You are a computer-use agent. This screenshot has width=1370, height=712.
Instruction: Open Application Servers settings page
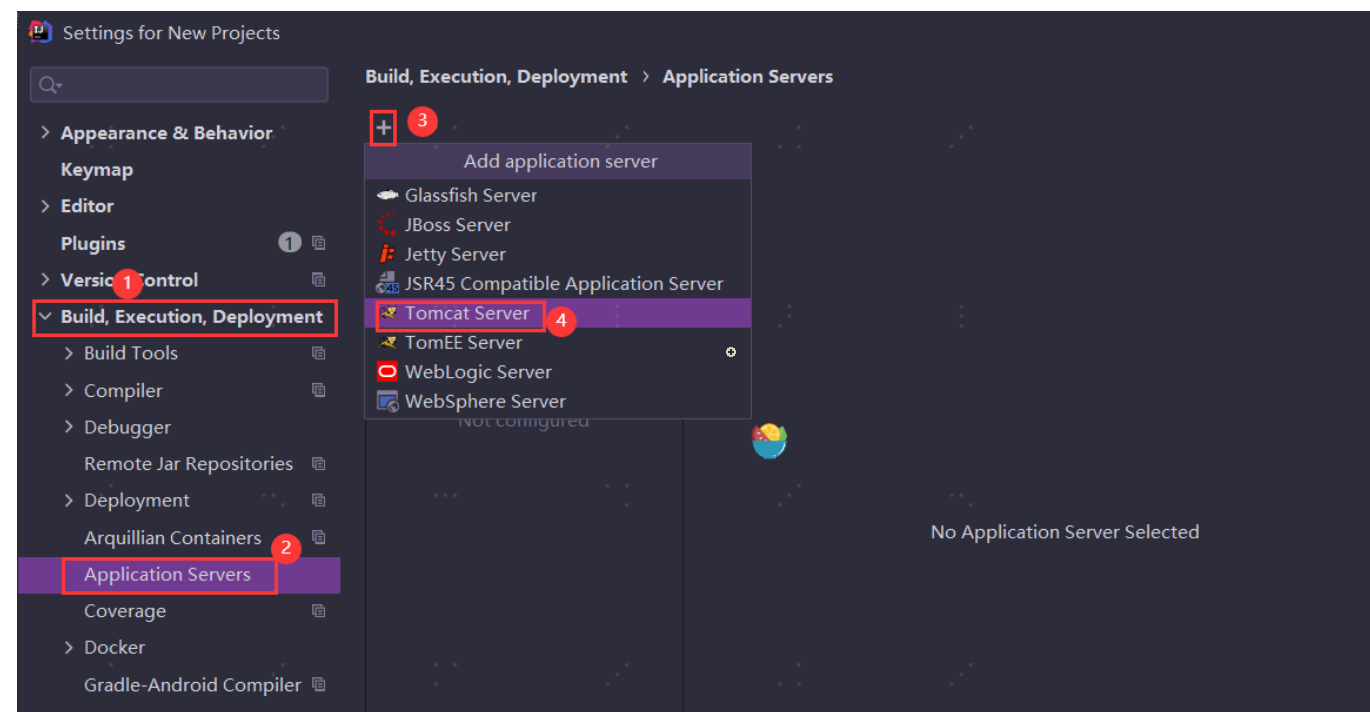[167, 575]
